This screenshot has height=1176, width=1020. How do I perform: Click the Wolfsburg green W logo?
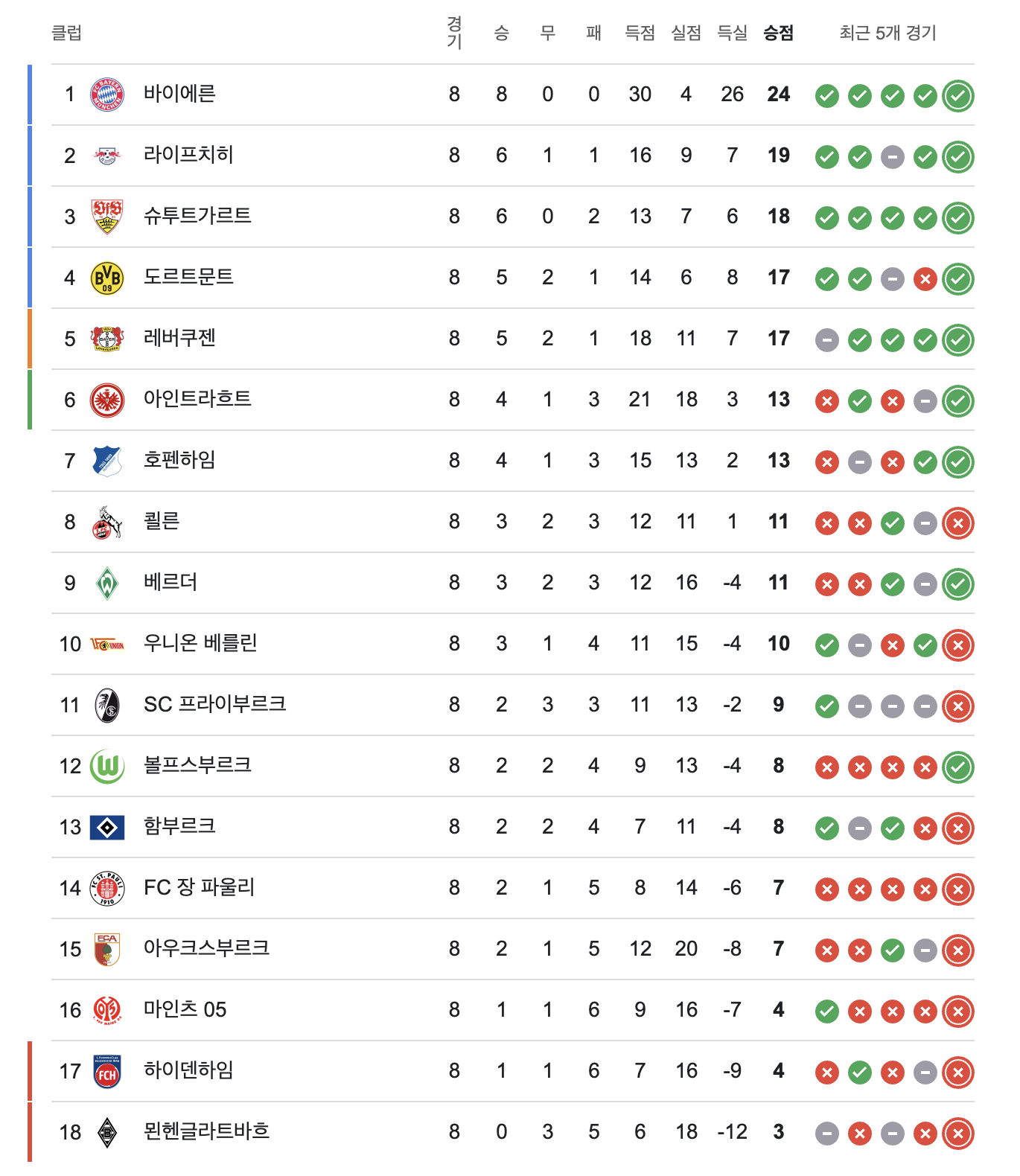pos(107,766)
